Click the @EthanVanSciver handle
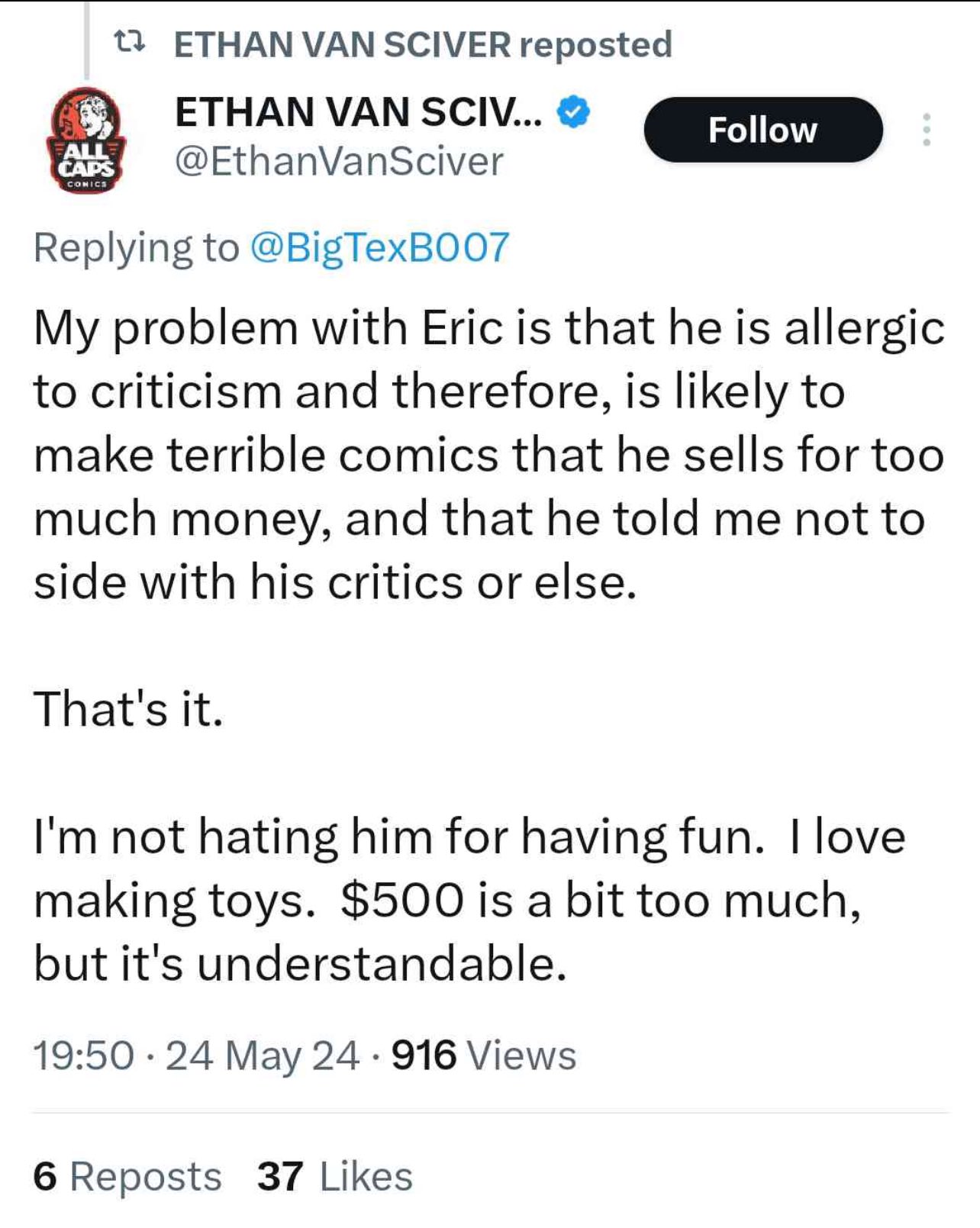Image resolution: width=980 pixels, height=1228 pixels. coord(339,162)
